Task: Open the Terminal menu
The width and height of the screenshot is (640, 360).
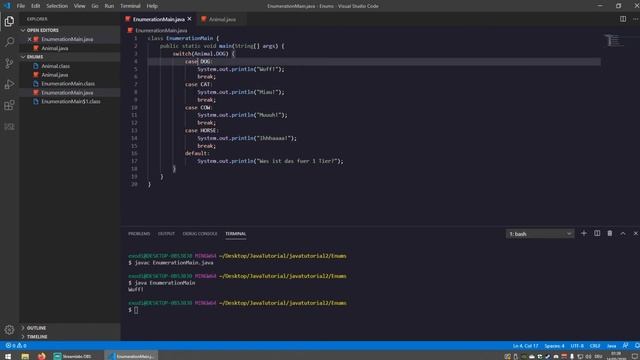Action: [x=130, y=6]
